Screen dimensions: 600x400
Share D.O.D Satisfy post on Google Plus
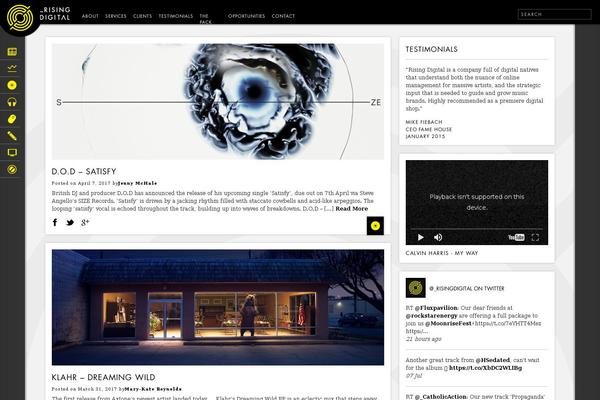(85, 222)
